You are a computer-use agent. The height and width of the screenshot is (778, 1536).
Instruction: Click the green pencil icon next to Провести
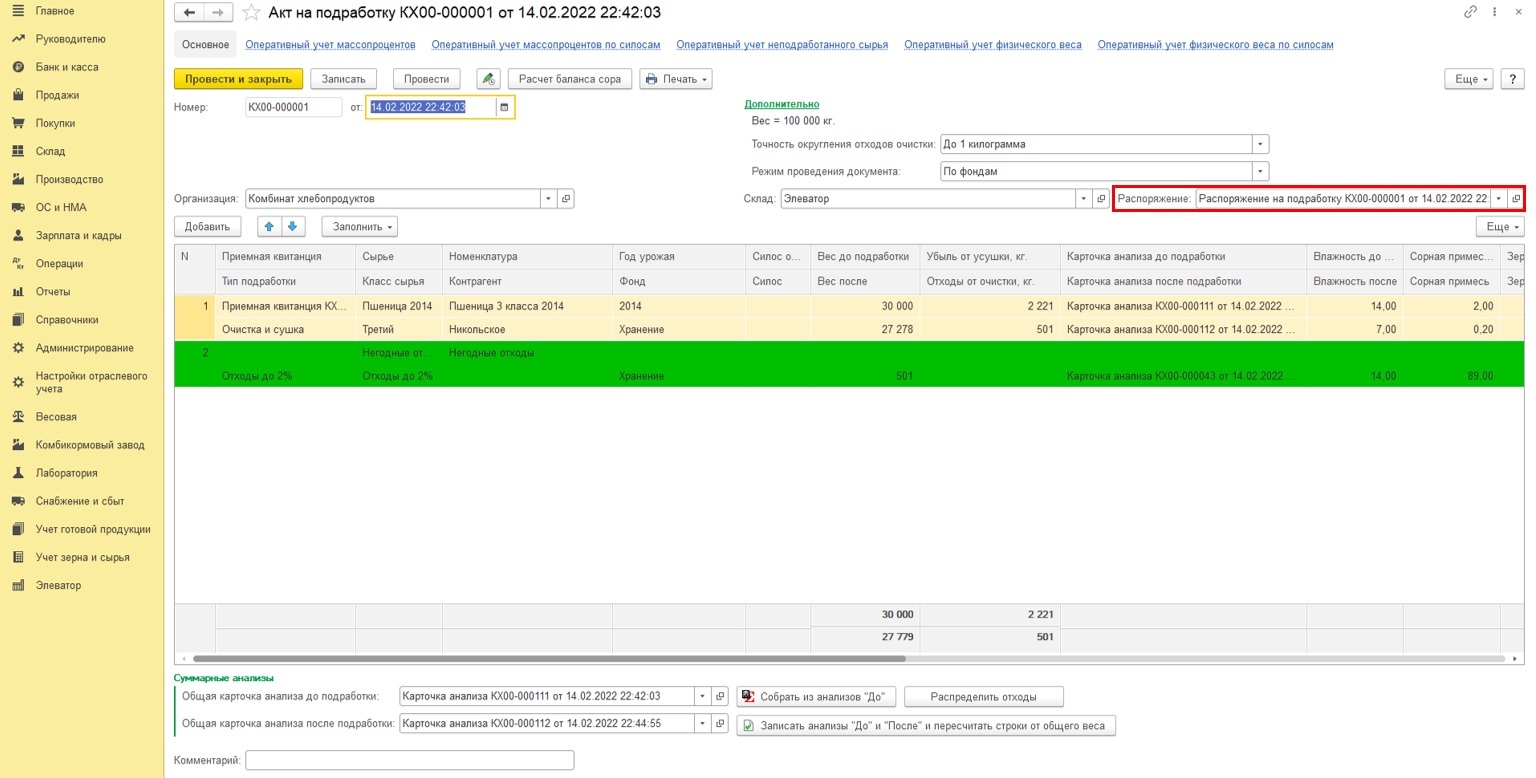click(488, 79)
